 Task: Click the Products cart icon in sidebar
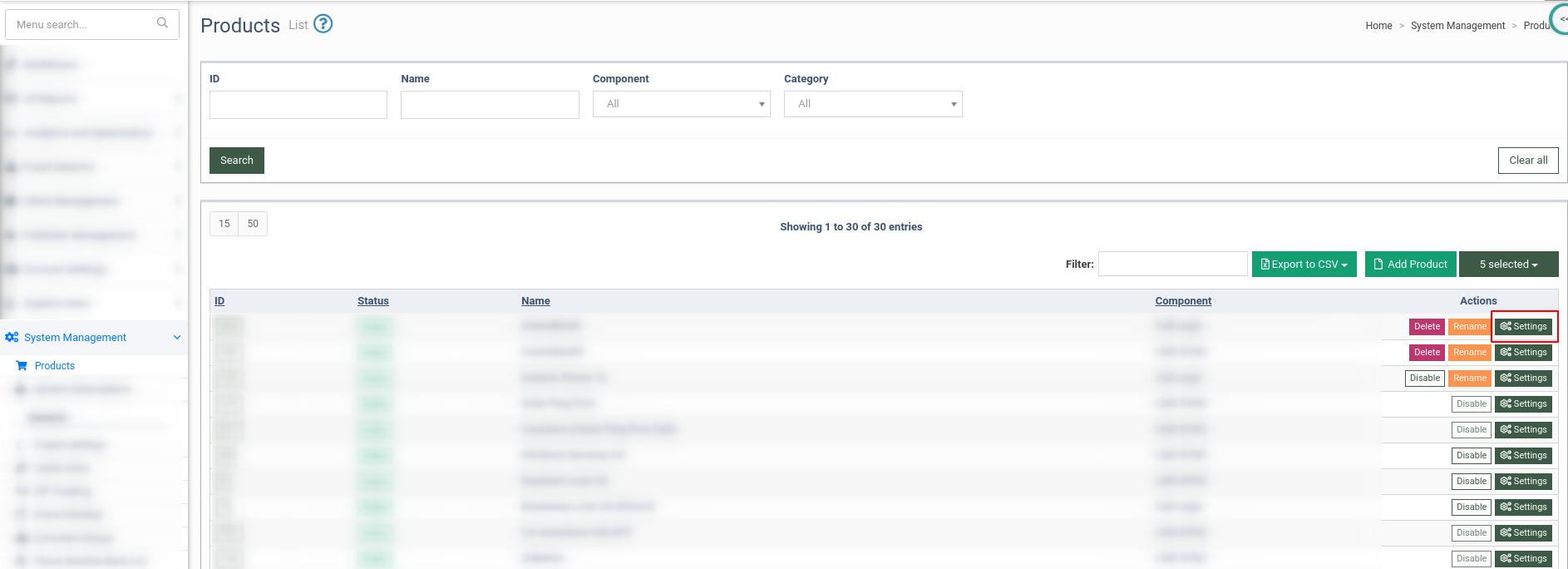[x=22, y=366]
